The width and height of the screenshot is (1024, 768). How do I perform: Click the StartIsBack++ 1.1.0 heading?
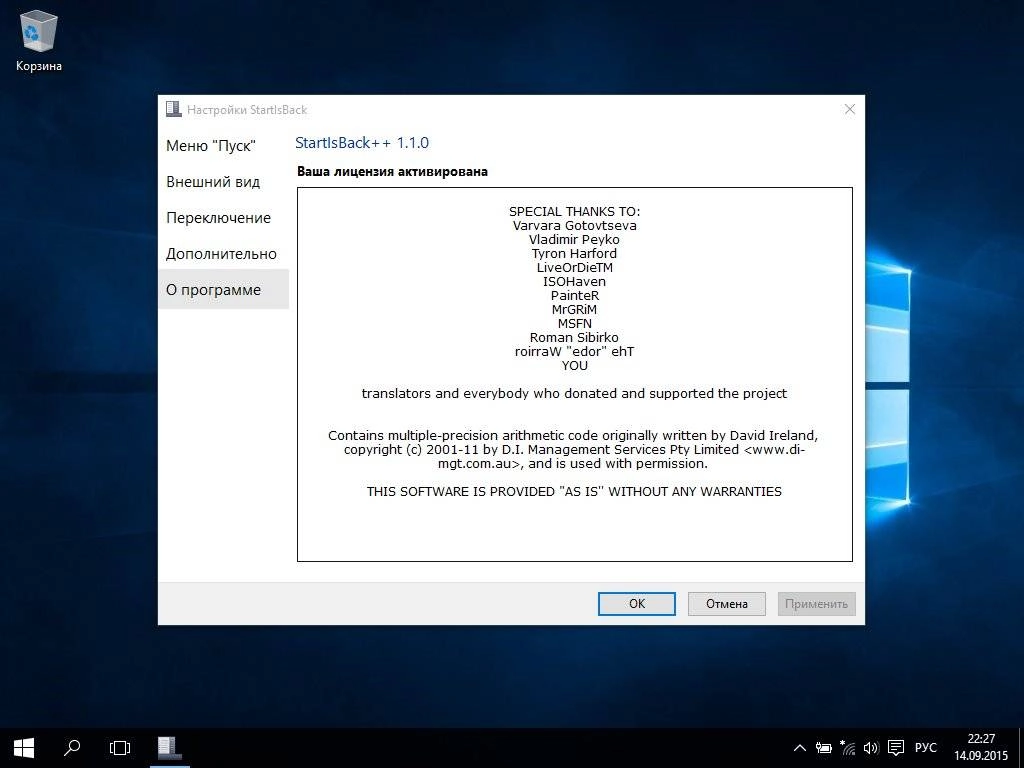coord(362,142)
